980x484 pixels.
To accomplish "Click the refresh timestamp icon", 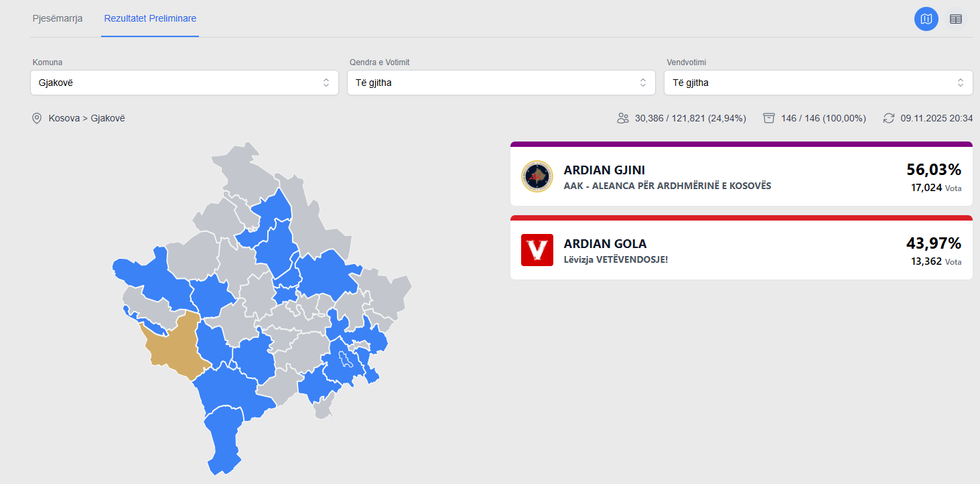I will pos(888,118).
